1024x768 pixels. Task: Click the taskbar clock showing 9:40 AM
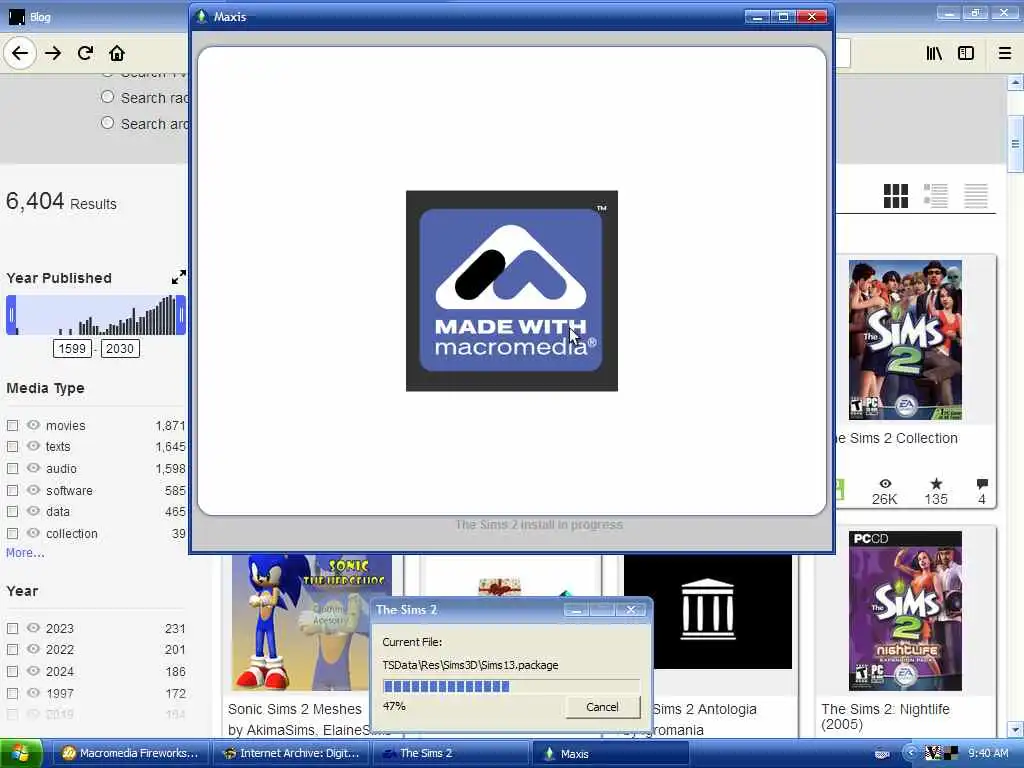click(x=988, y=753)
